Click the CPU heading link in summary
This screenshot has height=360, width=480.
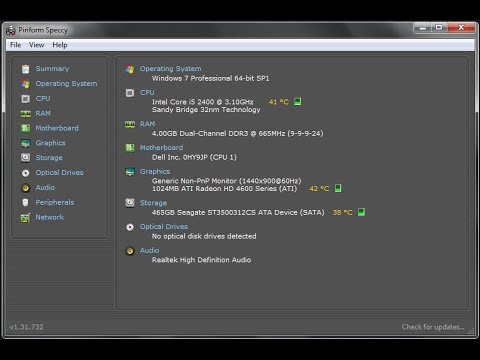click(x=147, y=93)
